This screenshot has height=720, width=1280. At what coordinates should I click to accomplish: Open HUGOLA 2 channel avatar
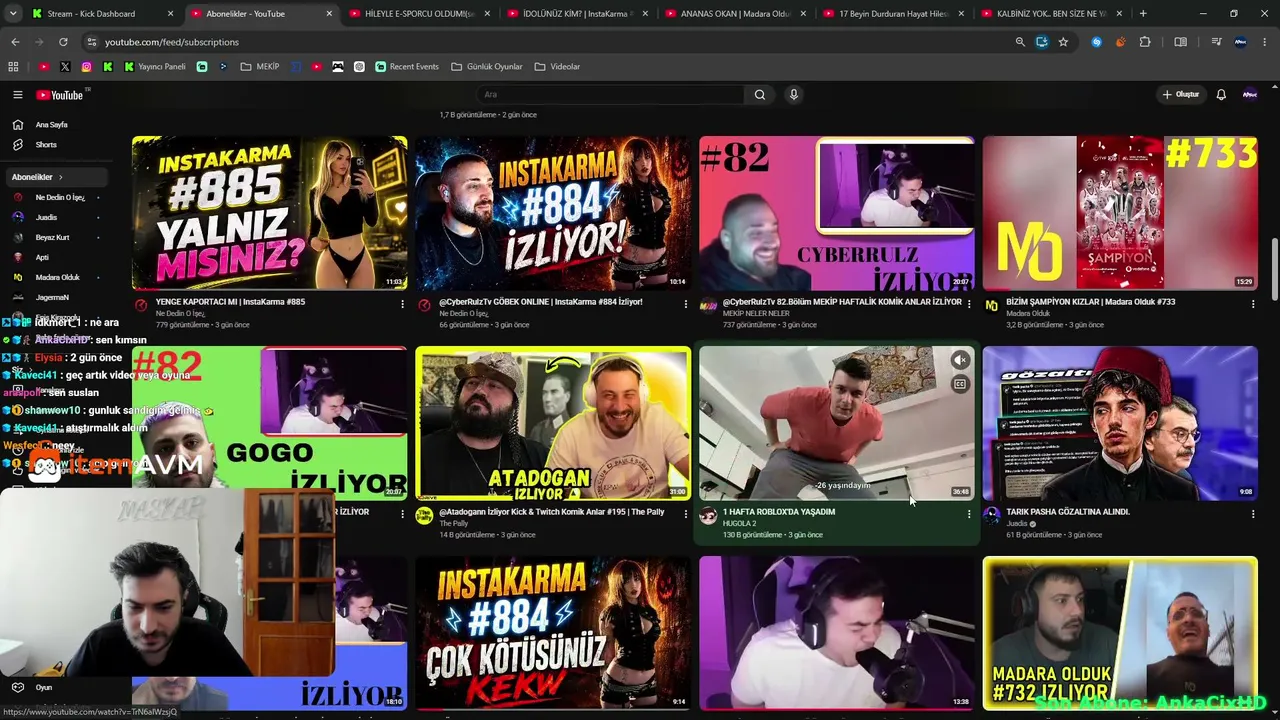pyautogui.click(x=708, y=515)
